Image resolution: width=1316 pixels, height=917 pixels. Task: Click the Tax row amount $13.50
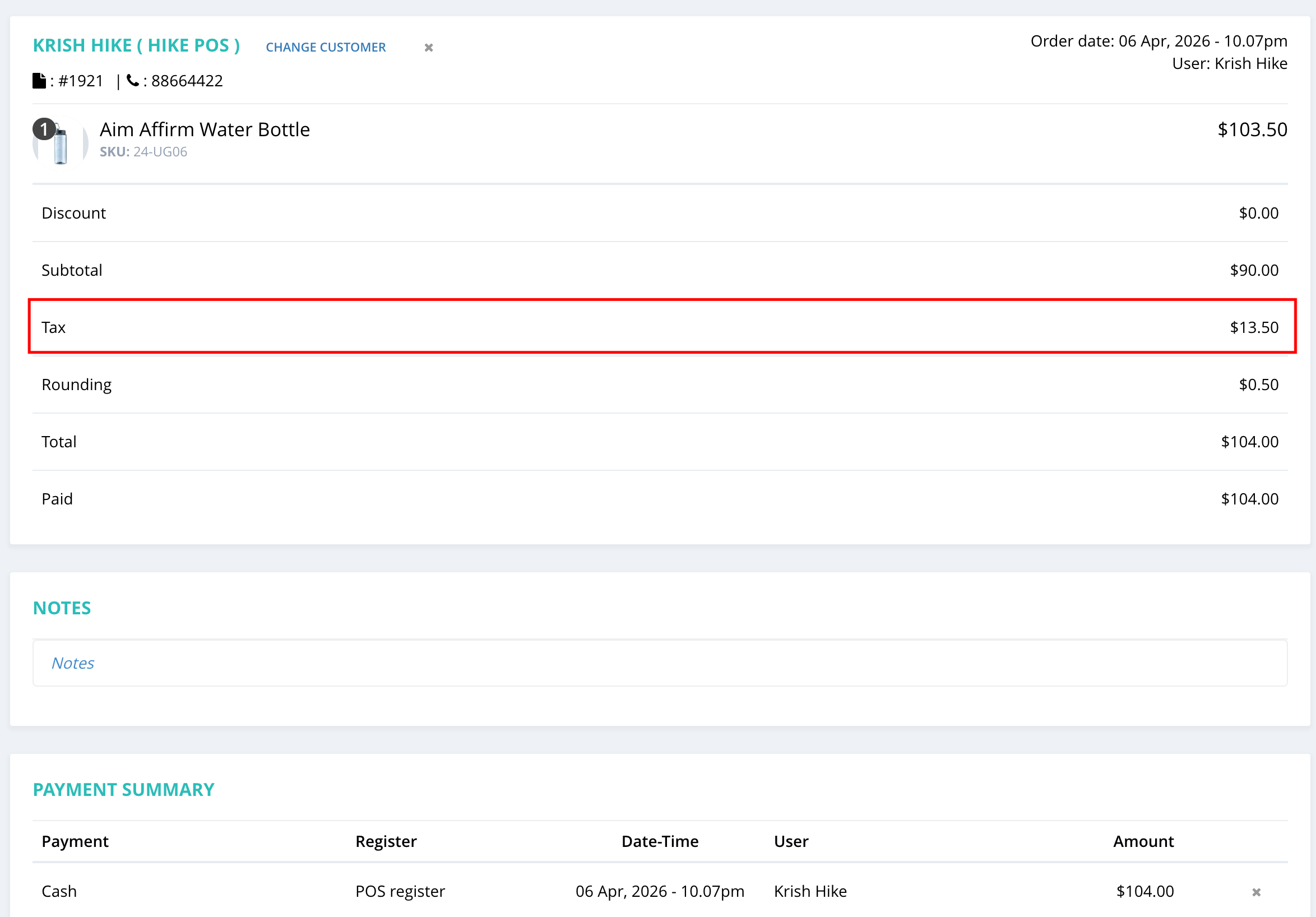coord(1254,327)
